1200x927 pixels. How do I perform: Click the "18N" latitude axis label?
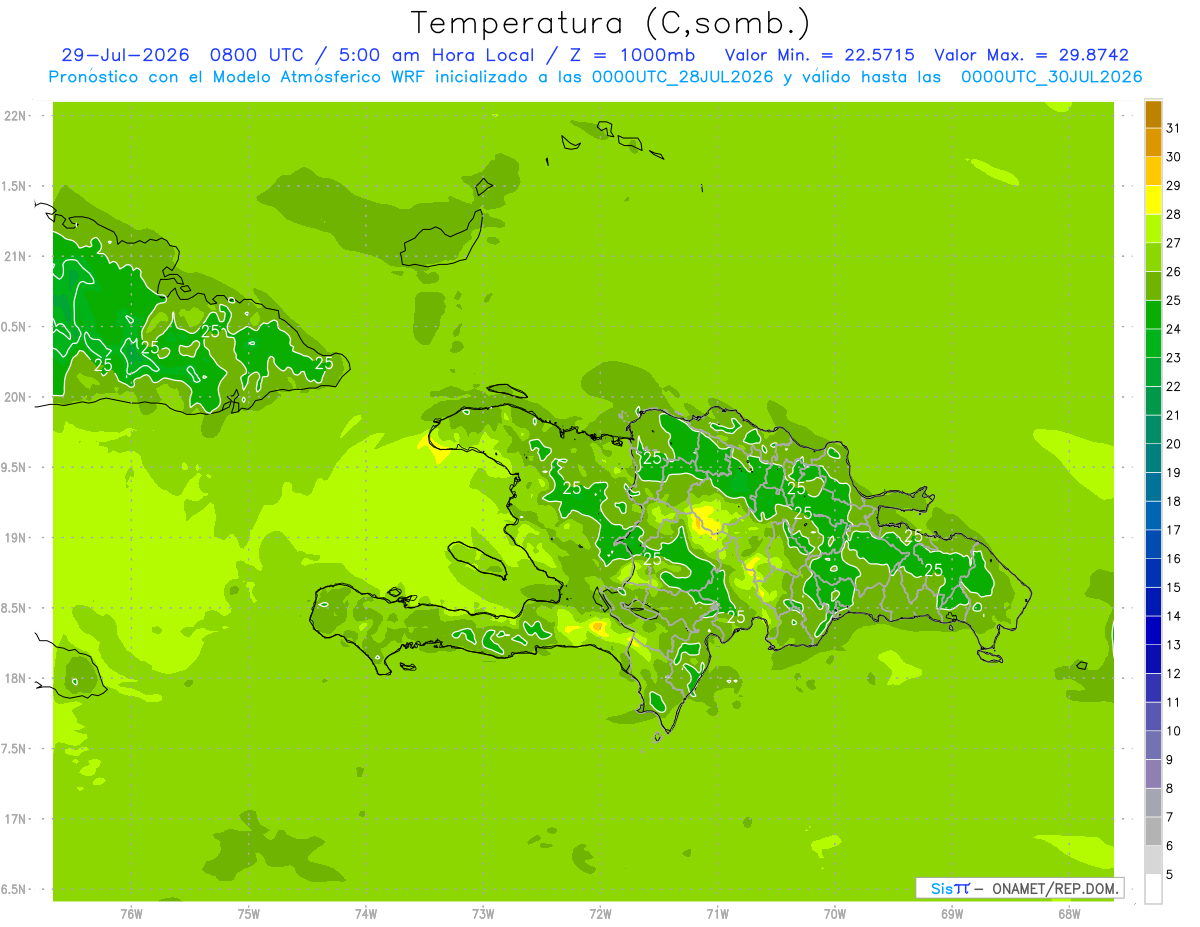coord(14,678)
